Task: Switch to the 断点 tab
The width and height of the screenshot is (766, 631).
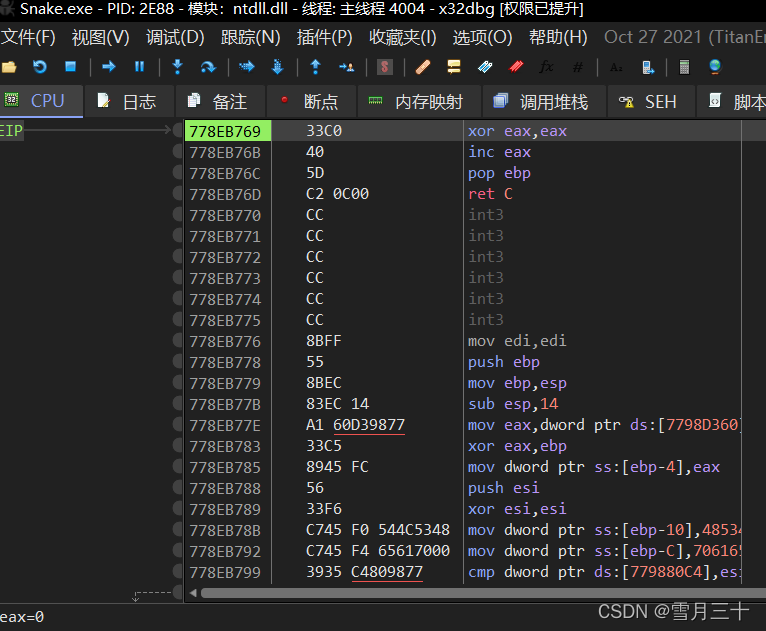Action: 311,102
